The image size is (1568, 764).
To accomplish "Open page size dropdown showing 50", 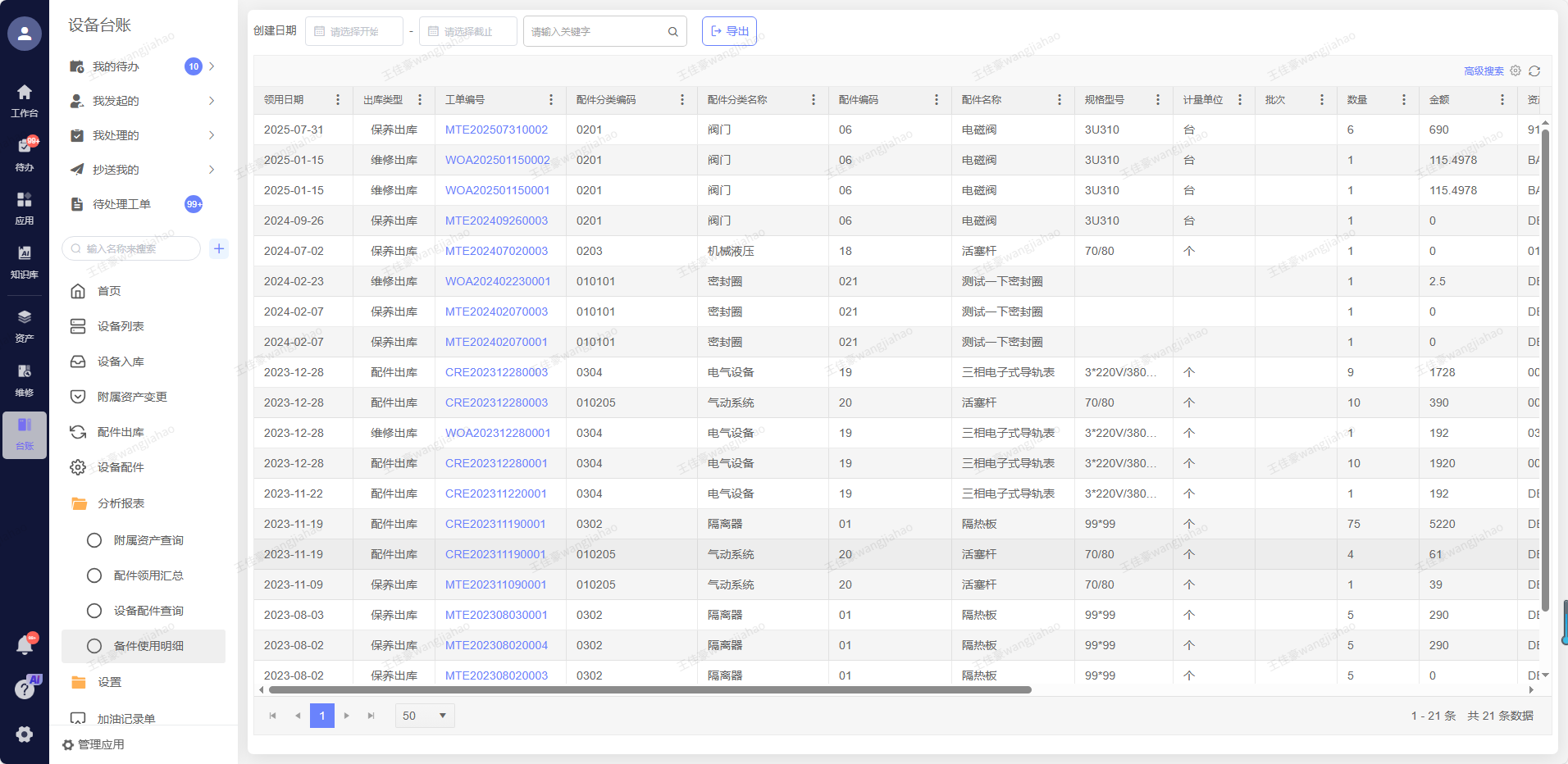I will coord(424,716).
